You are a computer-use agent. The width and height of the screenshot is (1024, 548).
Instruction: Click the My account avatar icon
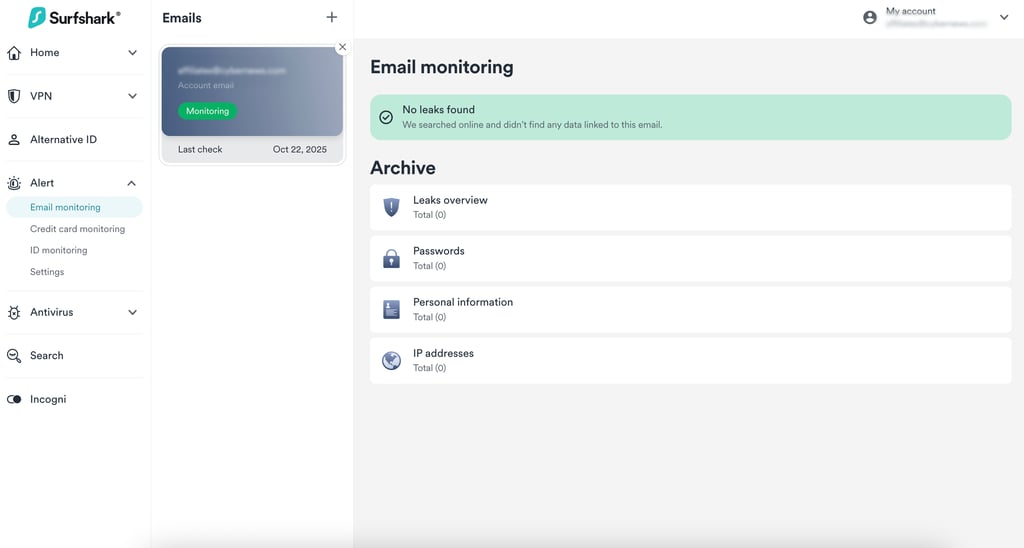coord(870,18)
